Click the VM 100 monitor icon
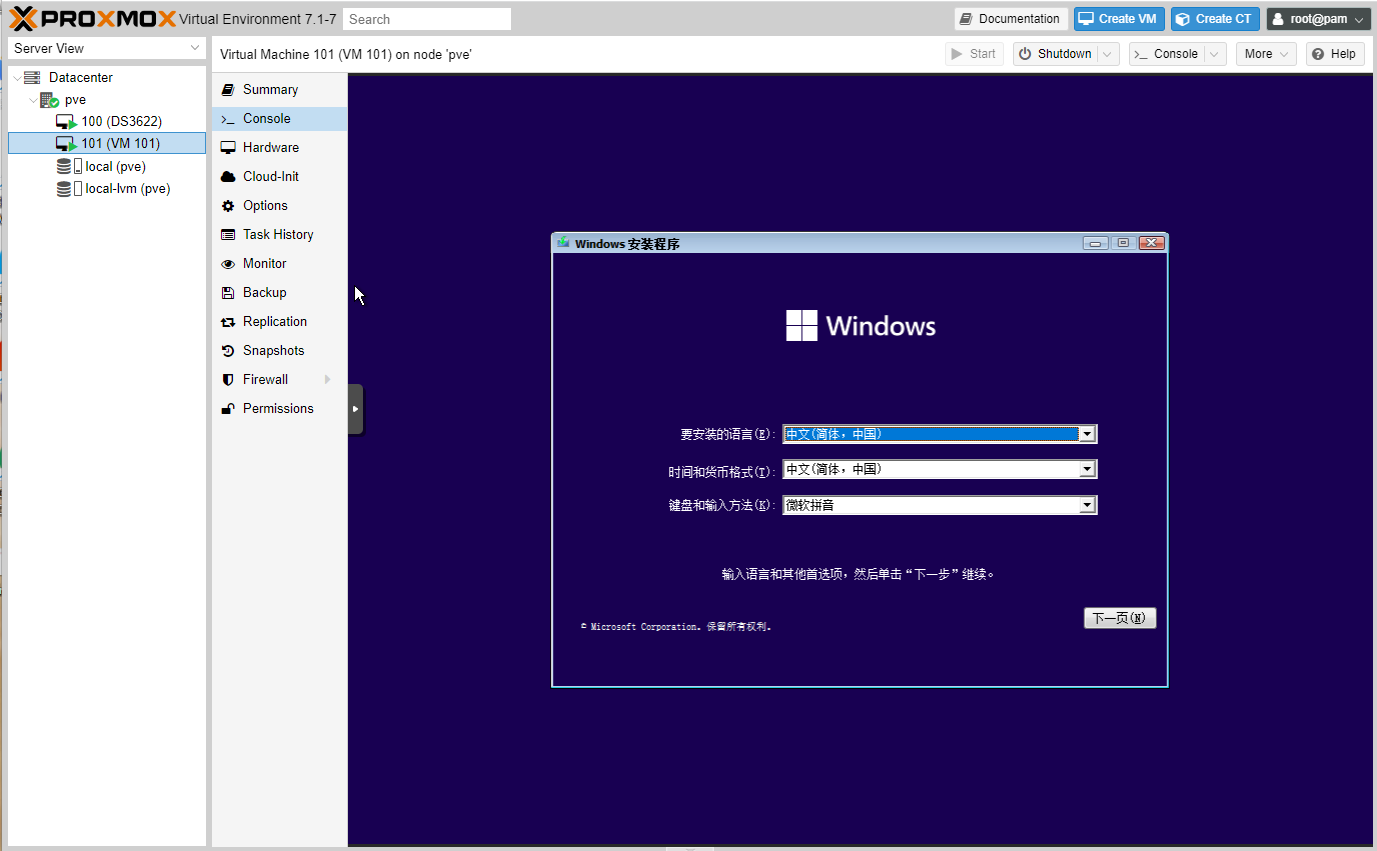Screen dimensions: 1377x851 [66, 122]
